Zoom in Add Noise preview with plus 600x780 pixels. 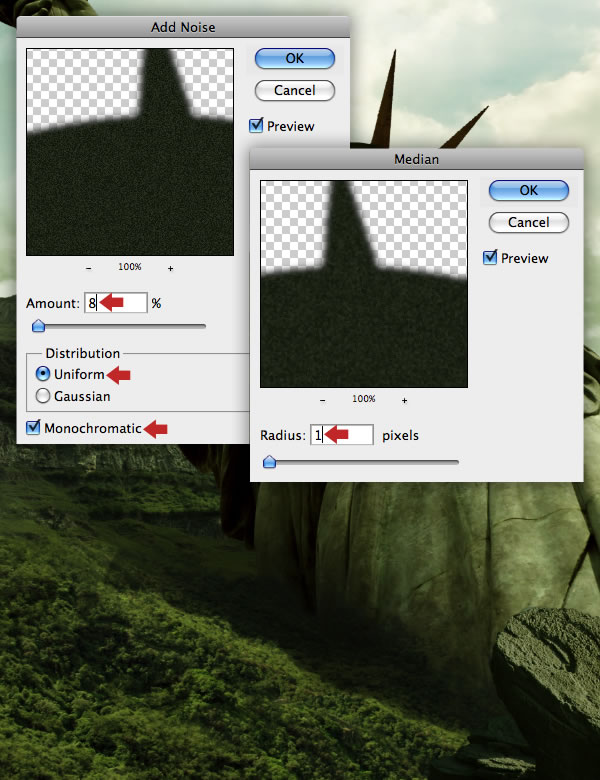(x=170, y=268)
